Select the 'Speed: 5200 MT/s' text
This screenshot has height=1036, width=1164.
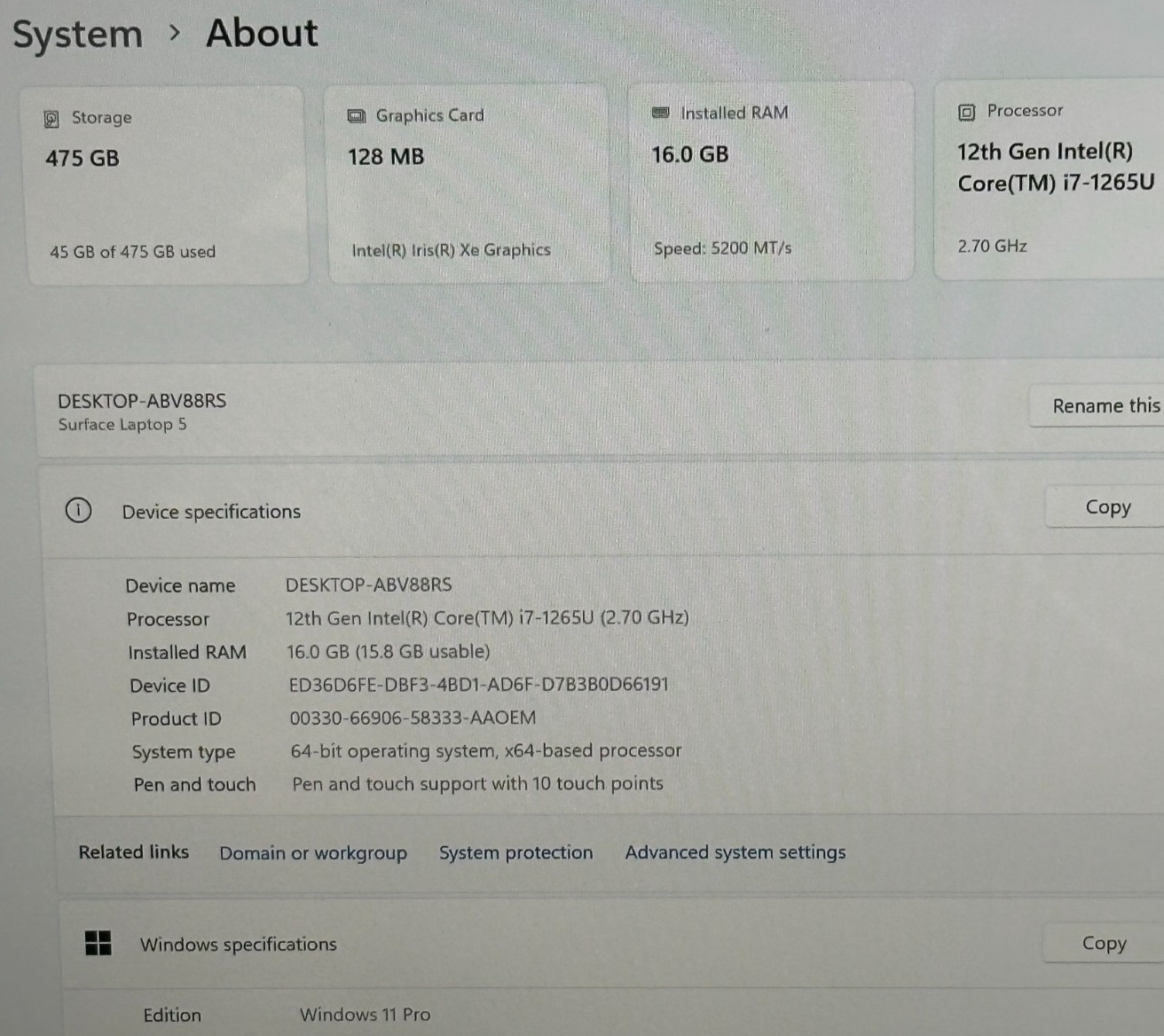point(722,248)
